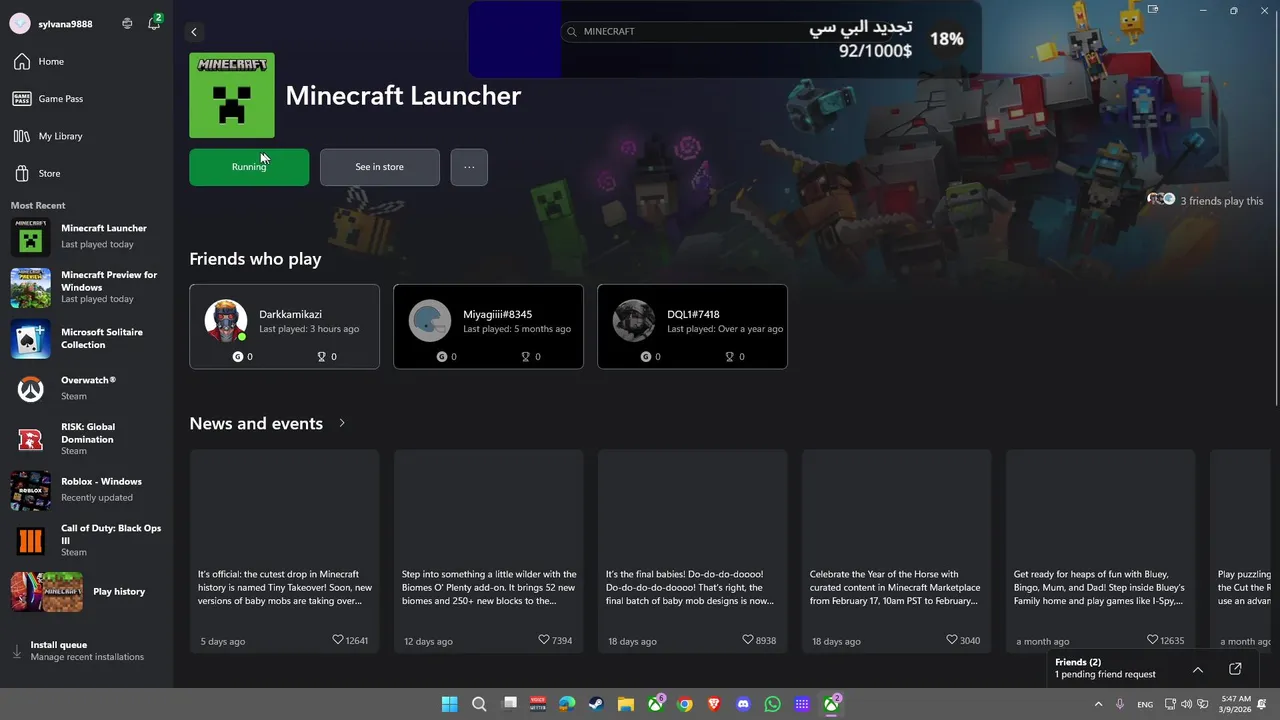Open Darkkamikazi friend card
This screenshot has height=720, width=1280.
point(285,327)
